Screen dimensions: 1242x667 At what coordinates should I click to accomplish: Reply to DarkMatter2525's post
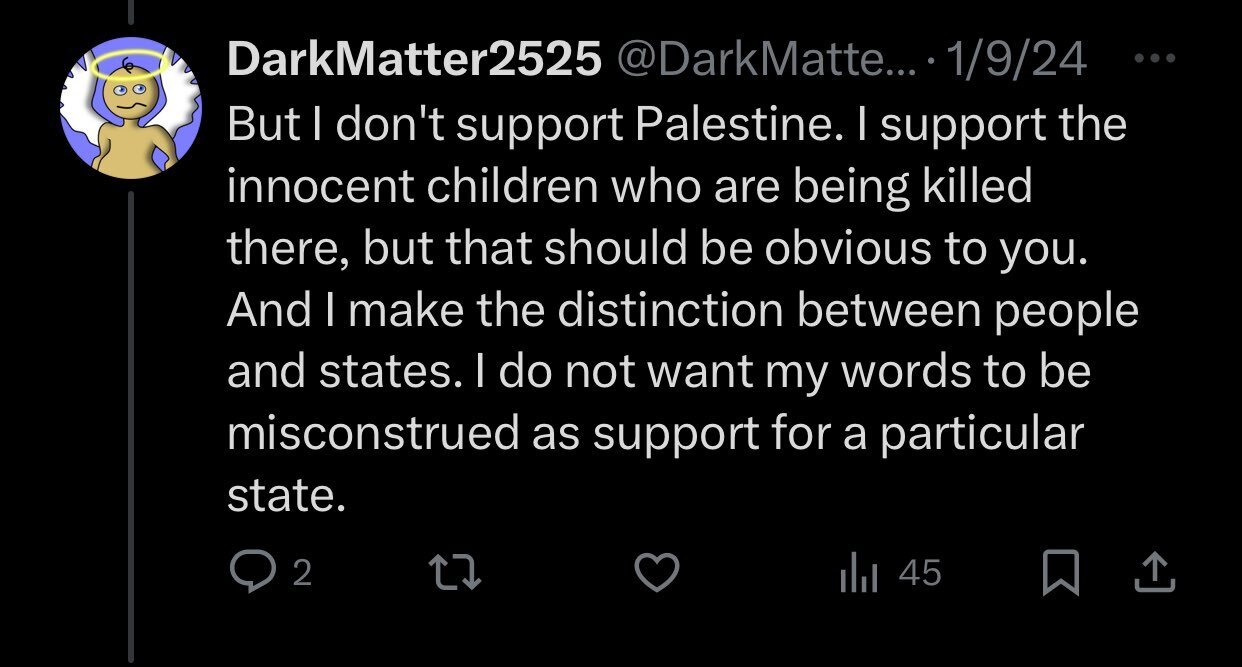(x=249, y=572)
